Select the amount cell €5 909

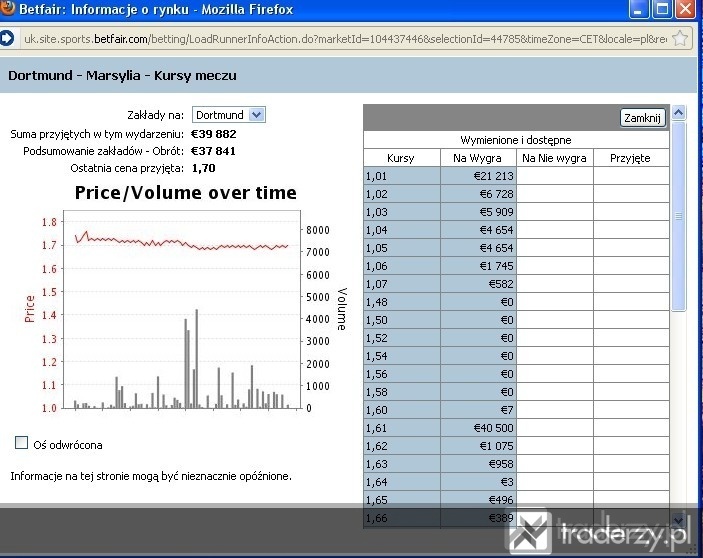(x=478, y=212)
